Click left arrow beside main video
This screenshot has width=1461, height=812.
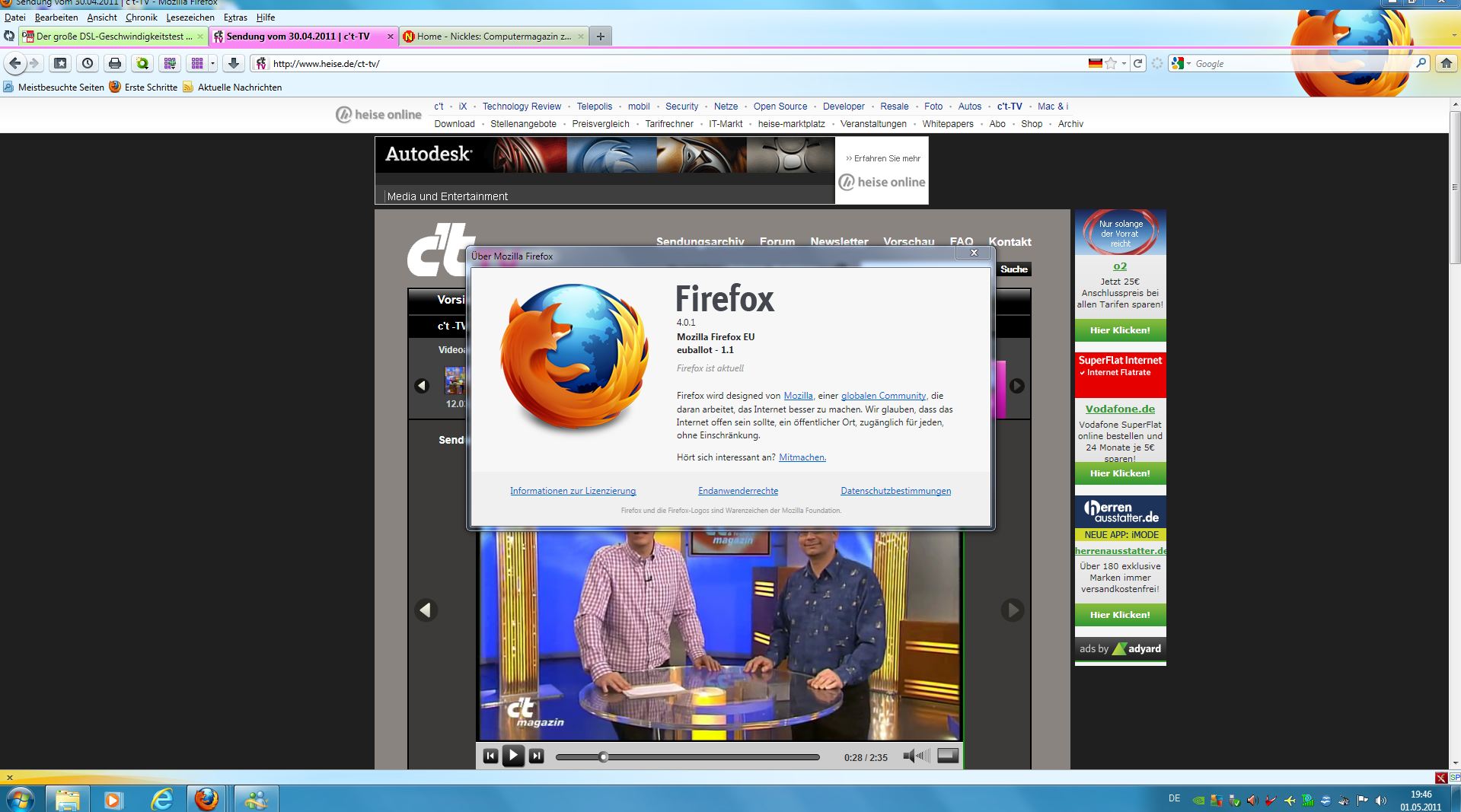426,610
